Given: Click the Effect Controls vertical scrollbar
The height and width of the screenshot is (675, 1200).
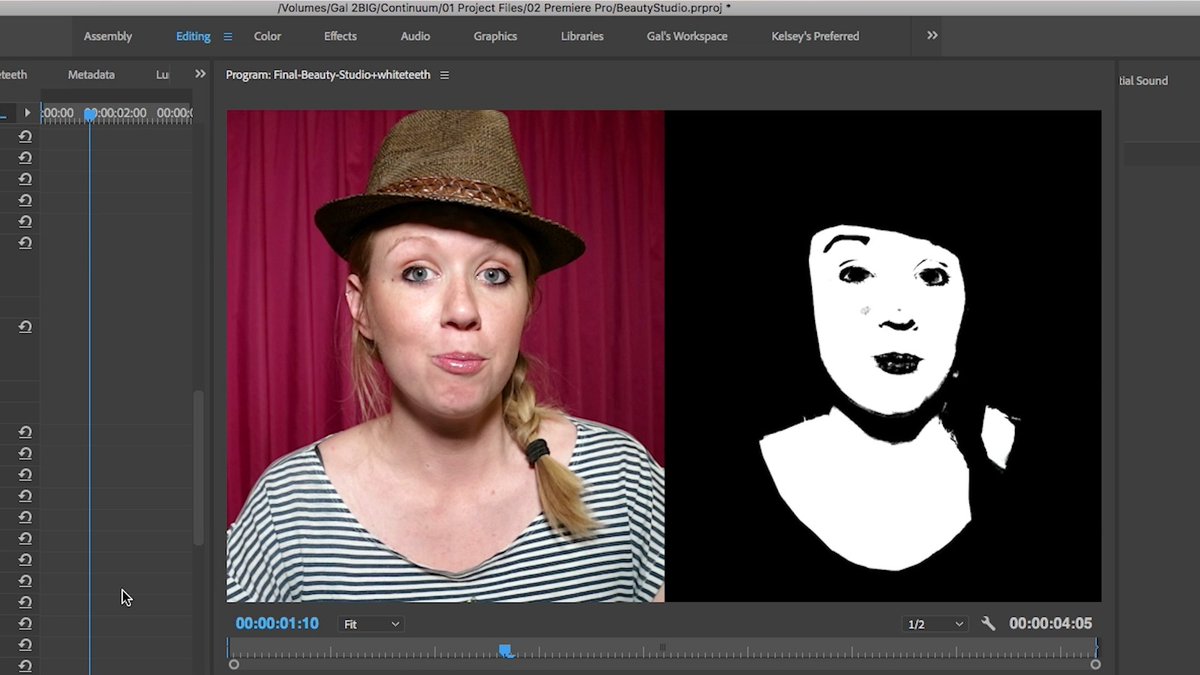Looking at the screenshot, I should [198, 467].
